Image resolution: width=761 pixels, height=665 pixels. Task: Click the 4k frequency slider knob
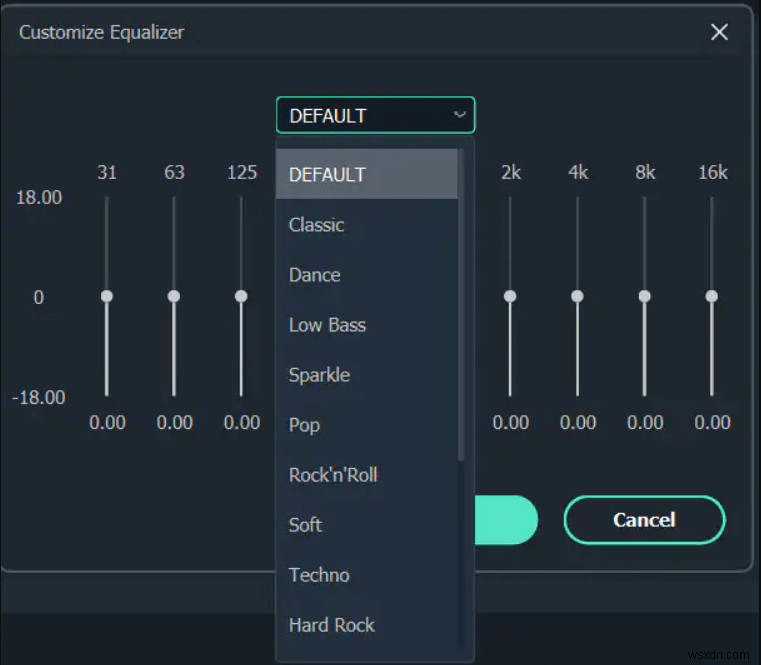(x=577, y=296)
